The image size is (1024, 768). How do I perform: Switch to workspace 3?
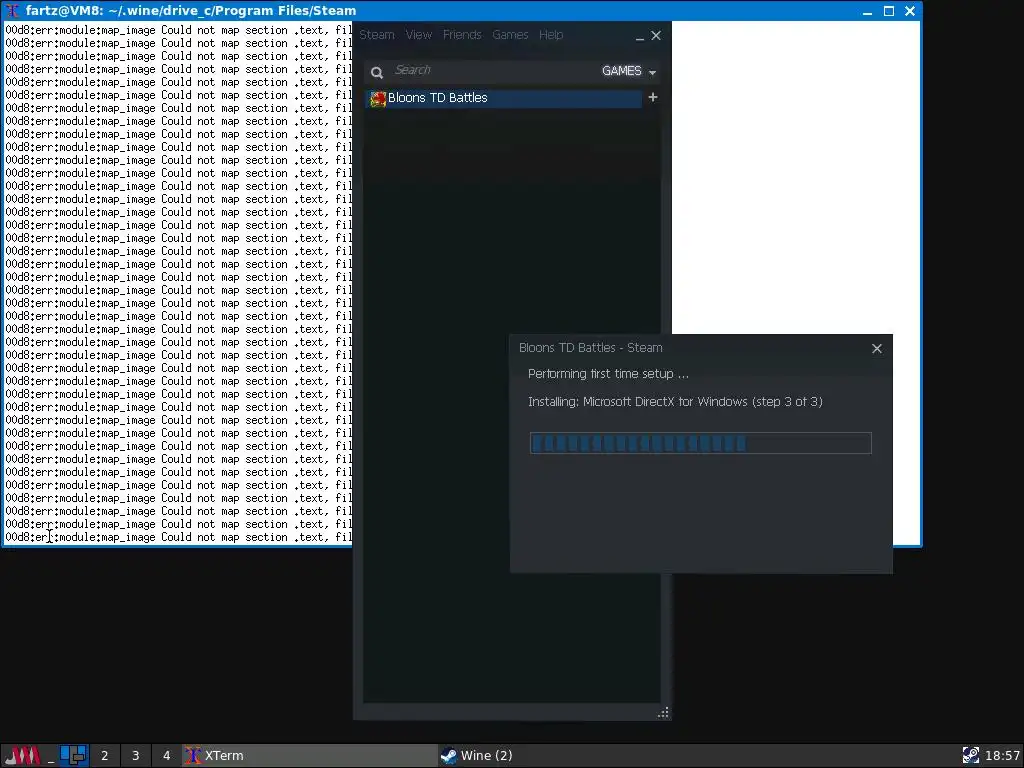pyautogui.click(x=135, y=756)
